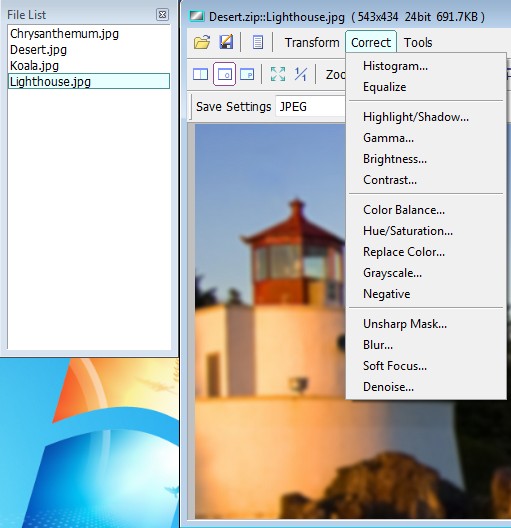Toggle the 'P' view mode icon

pos(247,74)
